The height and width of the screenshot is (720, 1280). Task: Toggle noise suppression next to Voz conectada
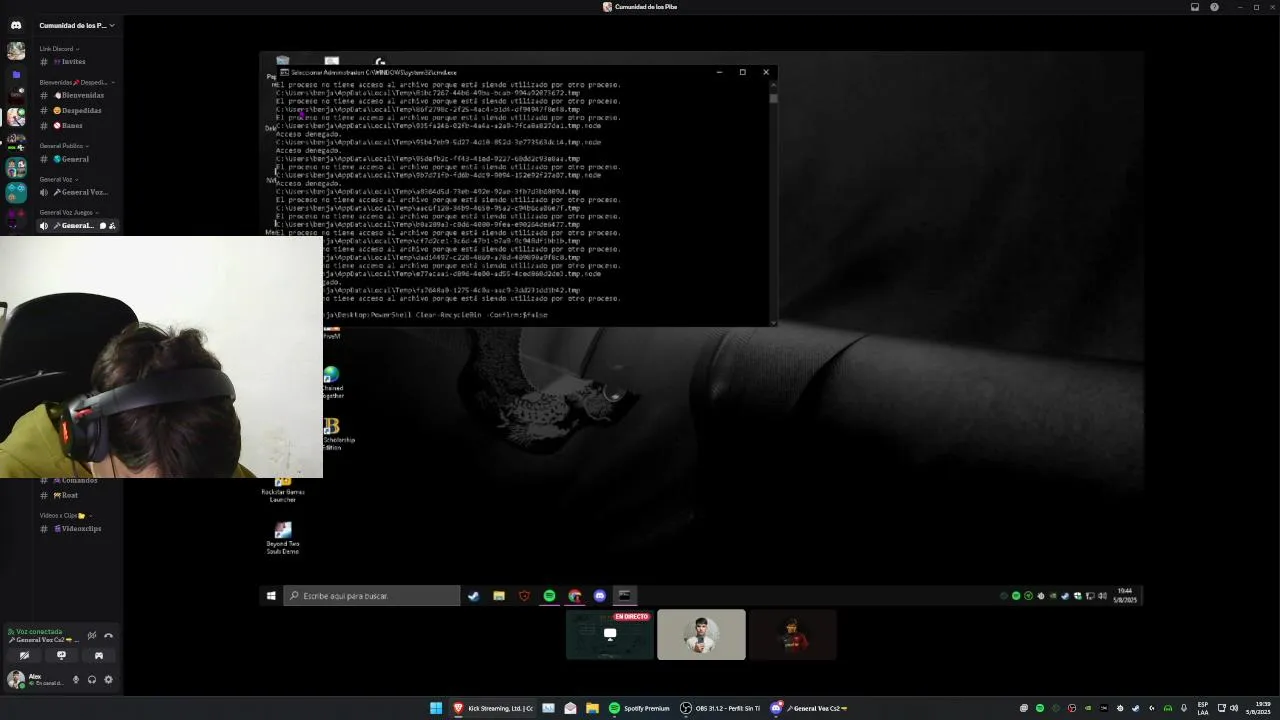click(x=91, y=635)
